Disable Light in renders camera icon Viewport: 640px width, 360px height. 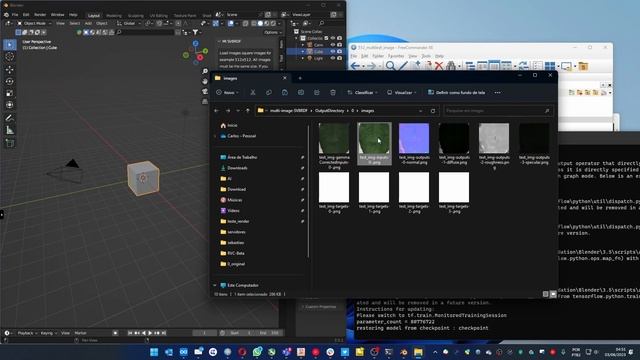click(x=339, y=58)
